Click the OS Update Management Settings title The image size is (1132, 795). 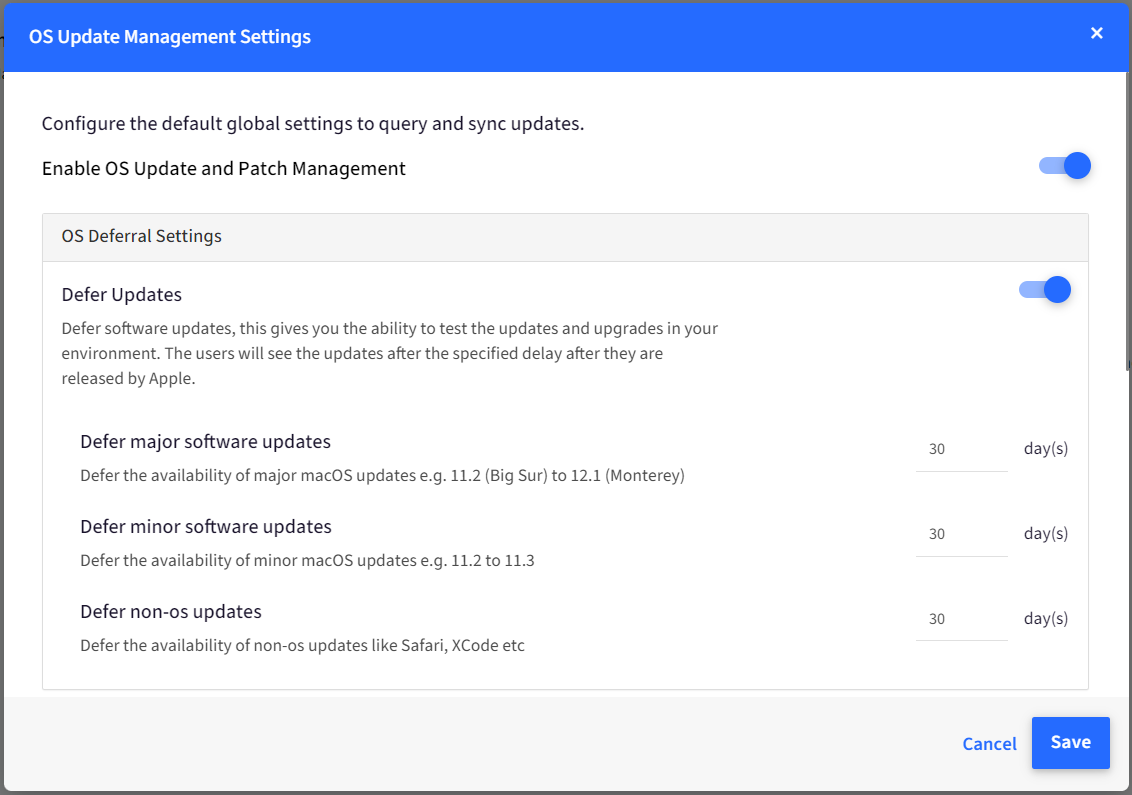coord(170,37)
